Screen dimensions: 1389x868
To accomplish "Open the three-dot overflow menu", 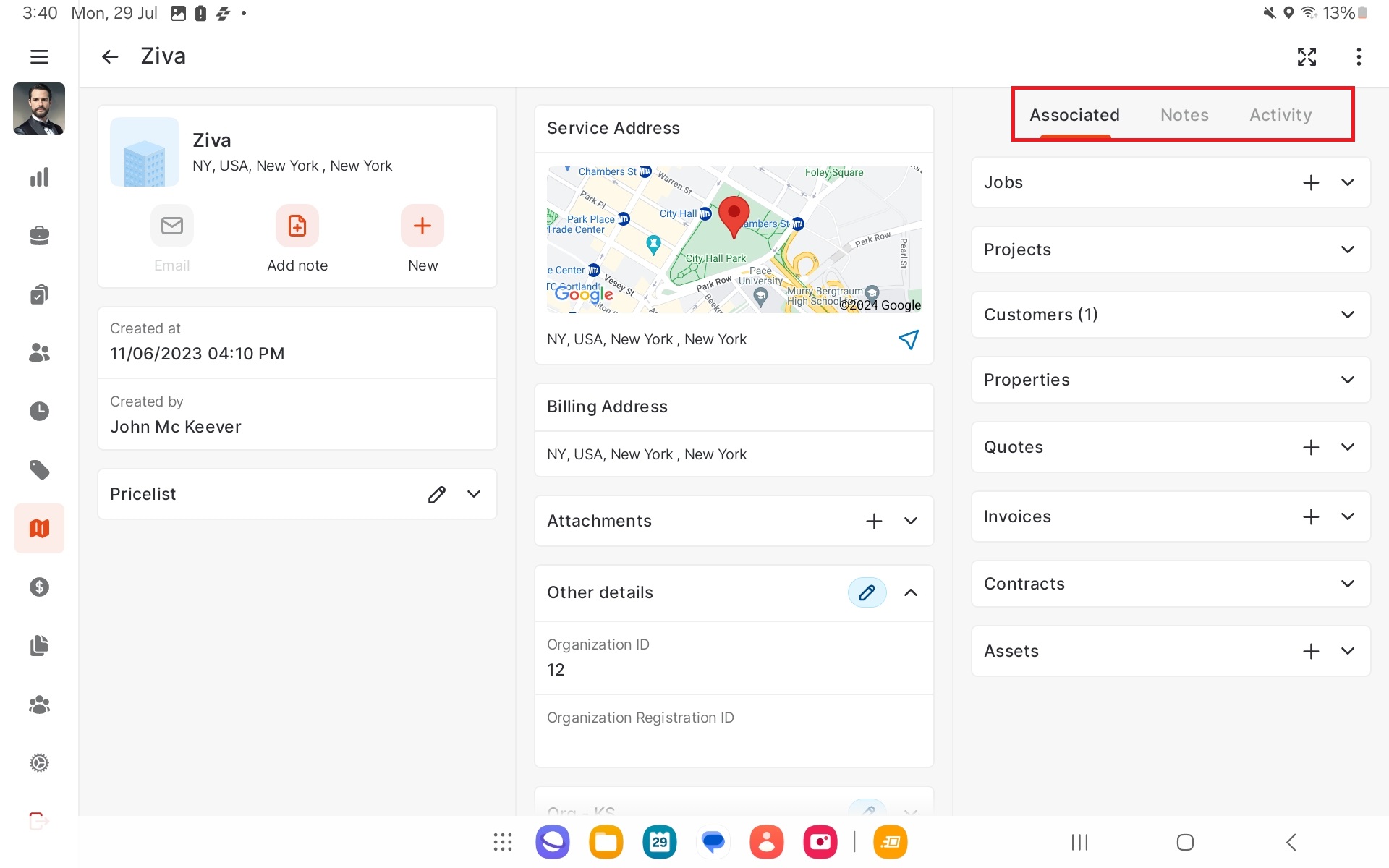I will 1359,56.
